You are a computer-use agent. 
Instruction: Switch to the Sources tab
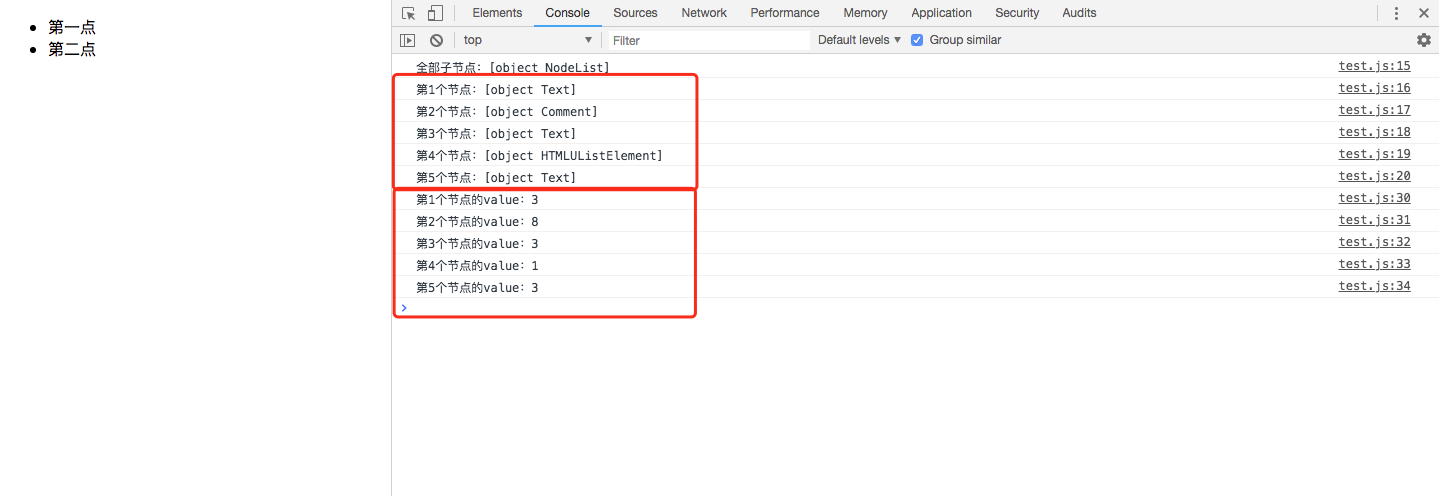click(635, 13)
